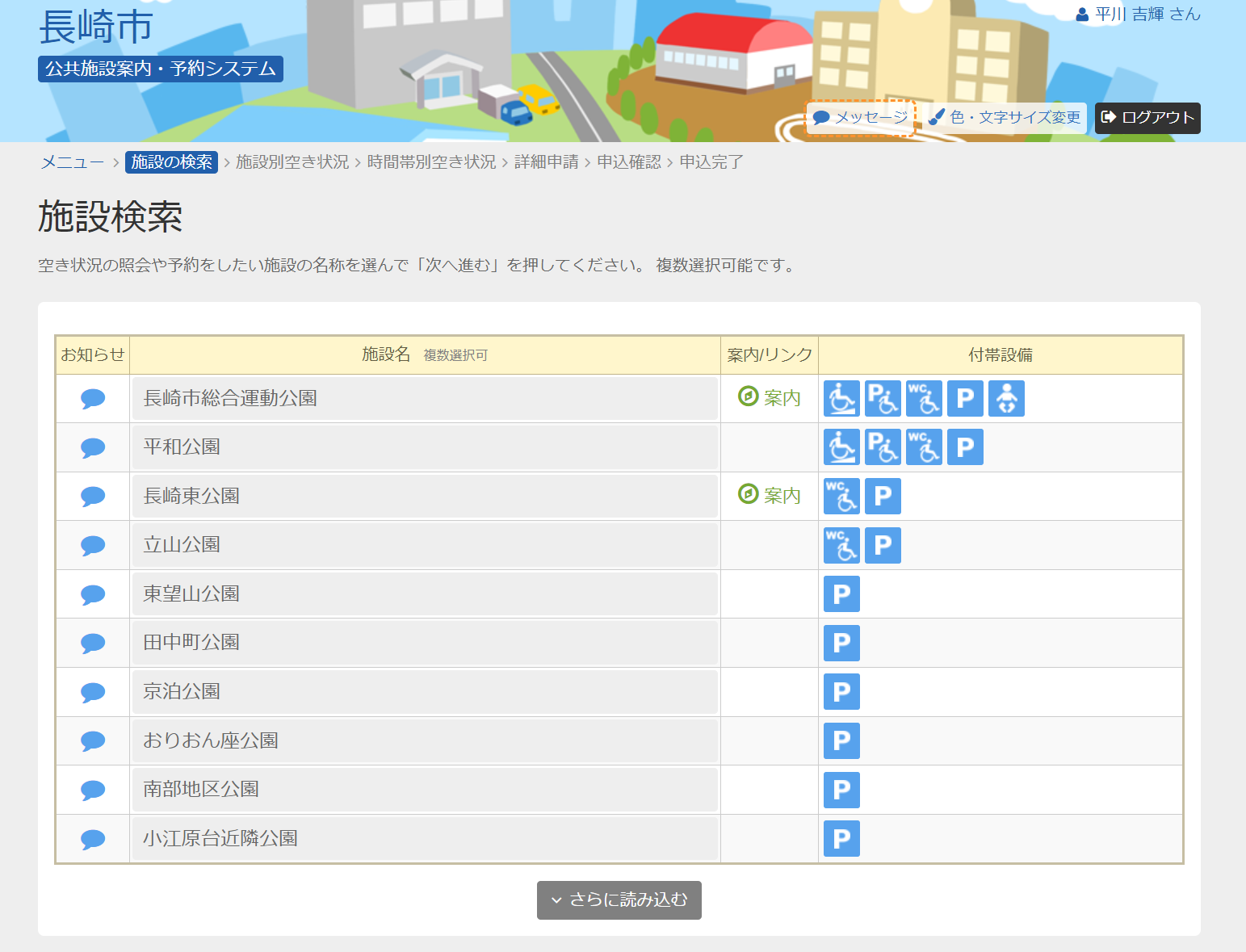Click wheelchair ramp icon for 平和公園

[841, 447]
